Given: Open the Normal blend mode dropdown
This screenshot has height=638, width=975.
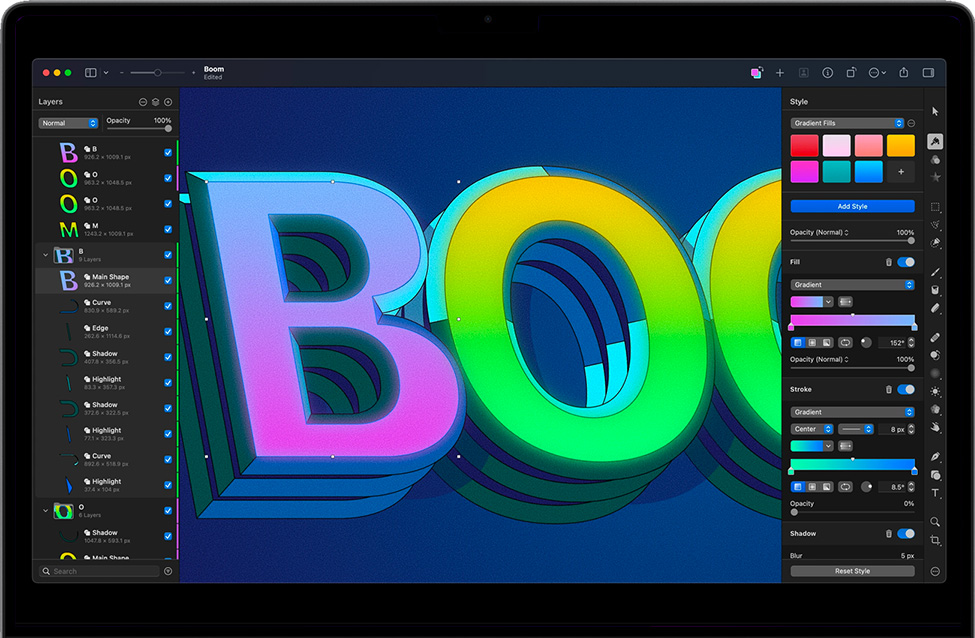Looking at the screenshot, I should coord(68,123).
